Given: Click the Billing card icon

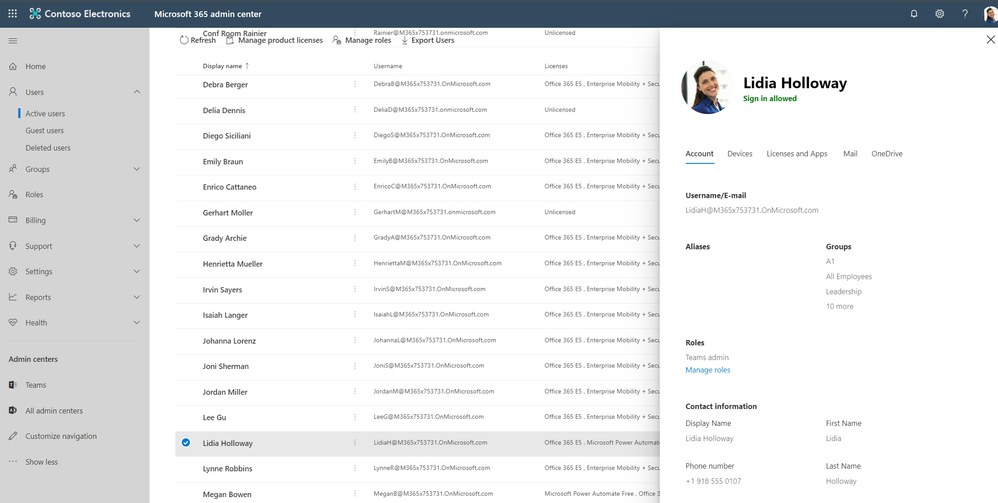Looking at the screenshot, I should (x=13, y=220).
